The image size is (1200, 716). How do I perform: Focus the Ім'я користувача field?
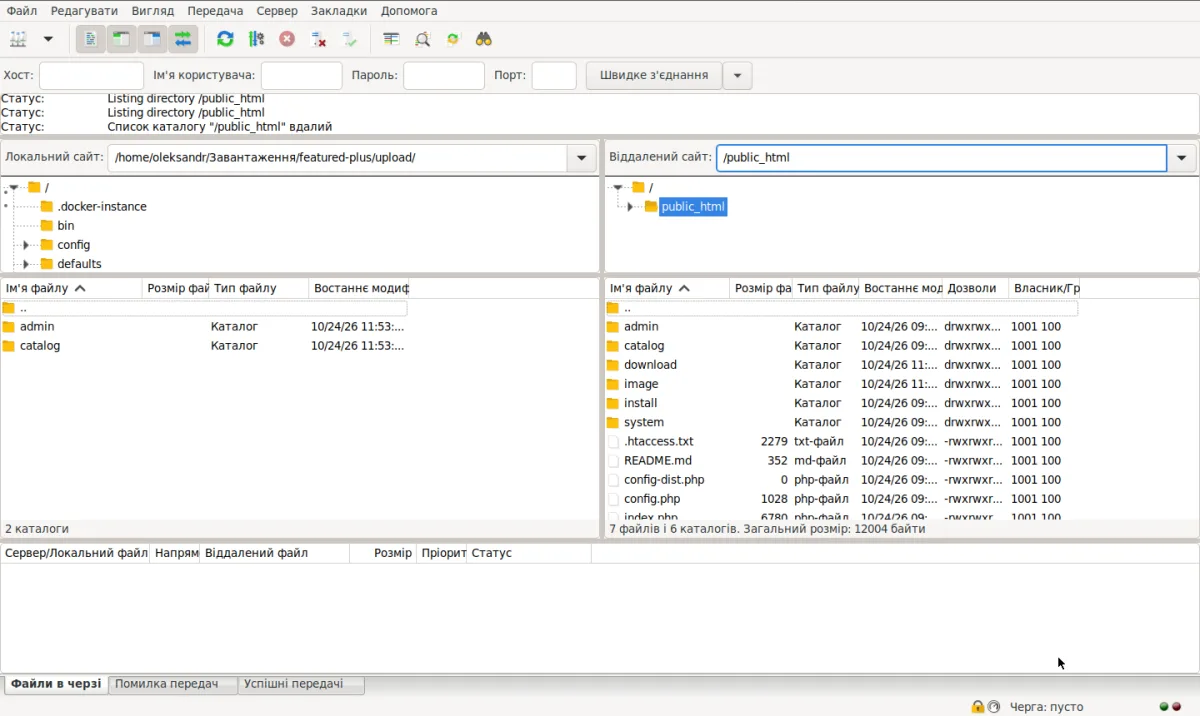coord(301,75)
